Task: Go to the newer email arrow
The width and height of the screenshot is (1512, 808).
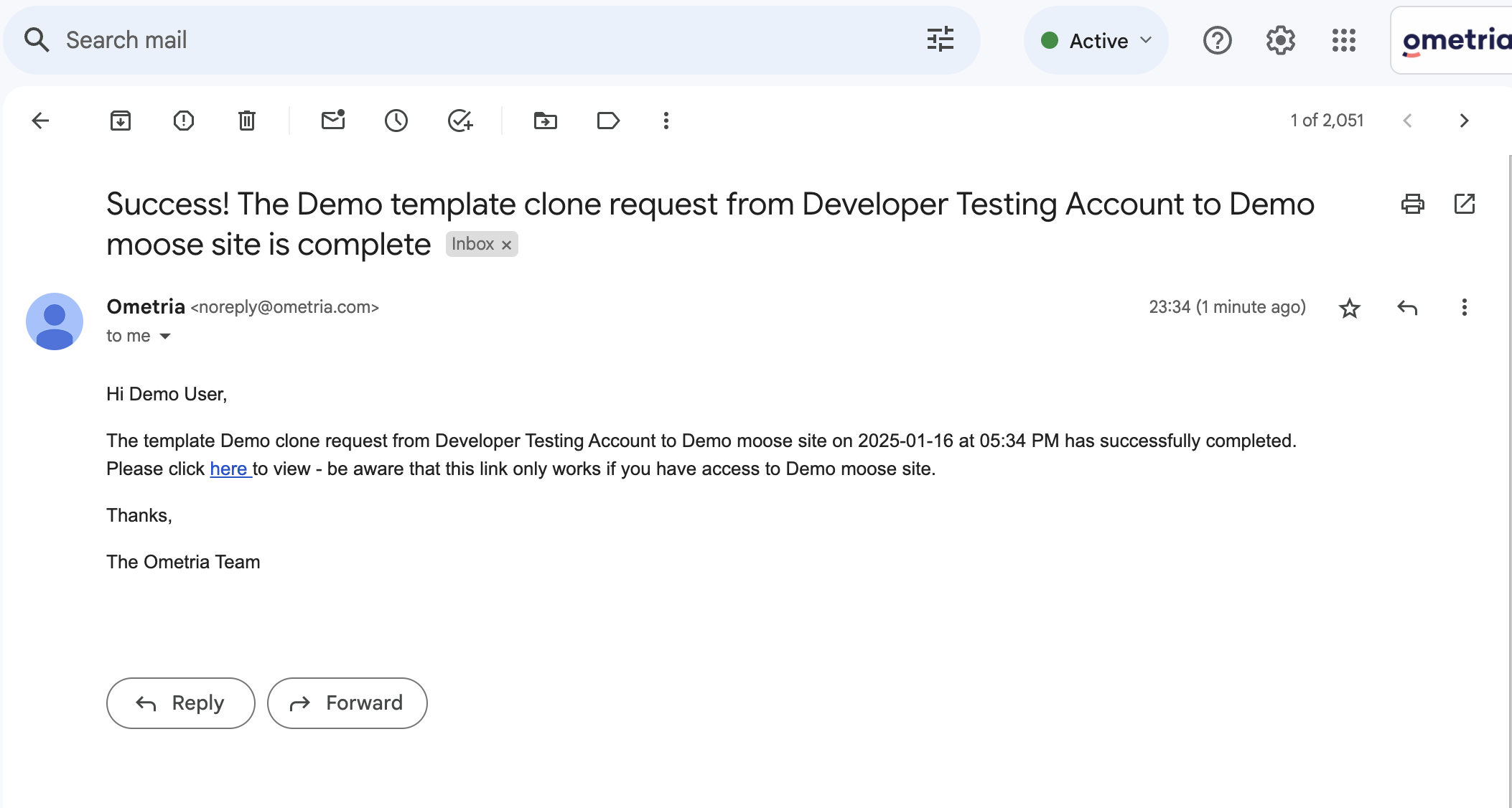Action: tap(1408, 121)
